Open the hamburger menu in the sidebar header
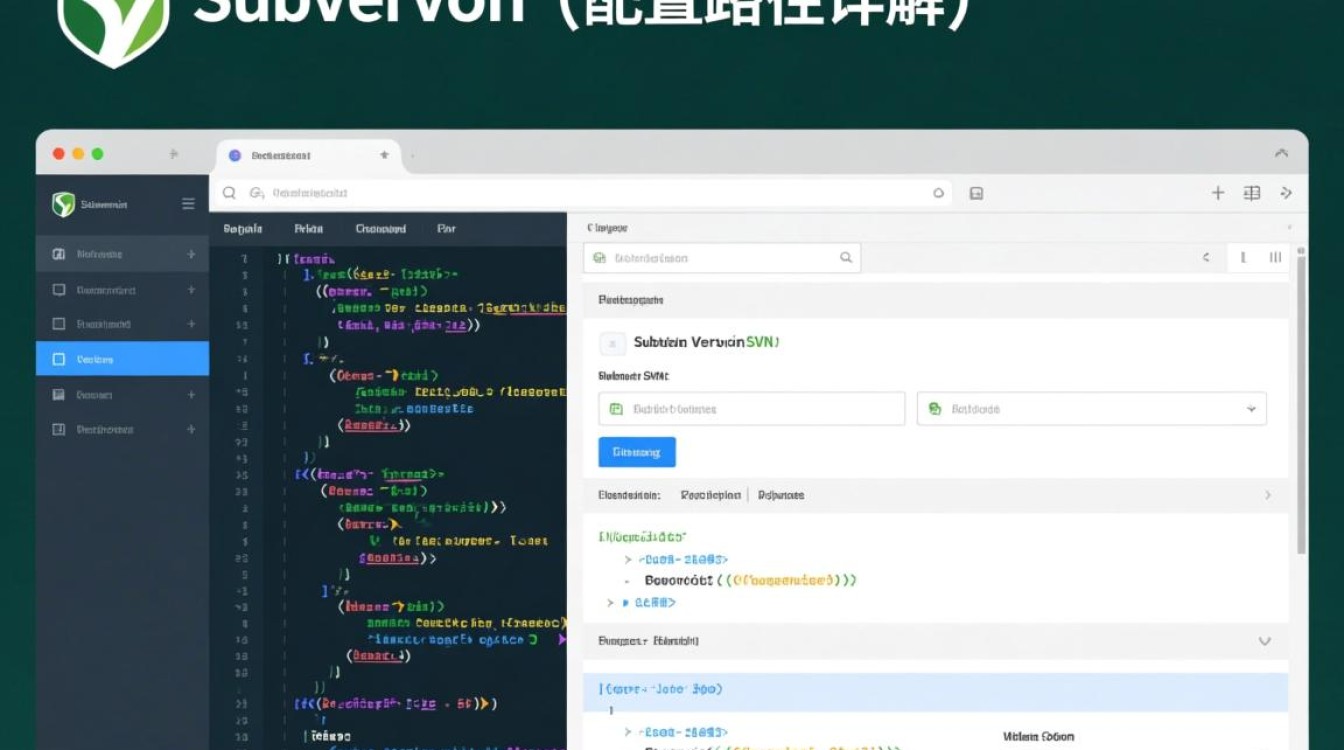This screenshot has height=750, width=1344. [x=188, y=204]
